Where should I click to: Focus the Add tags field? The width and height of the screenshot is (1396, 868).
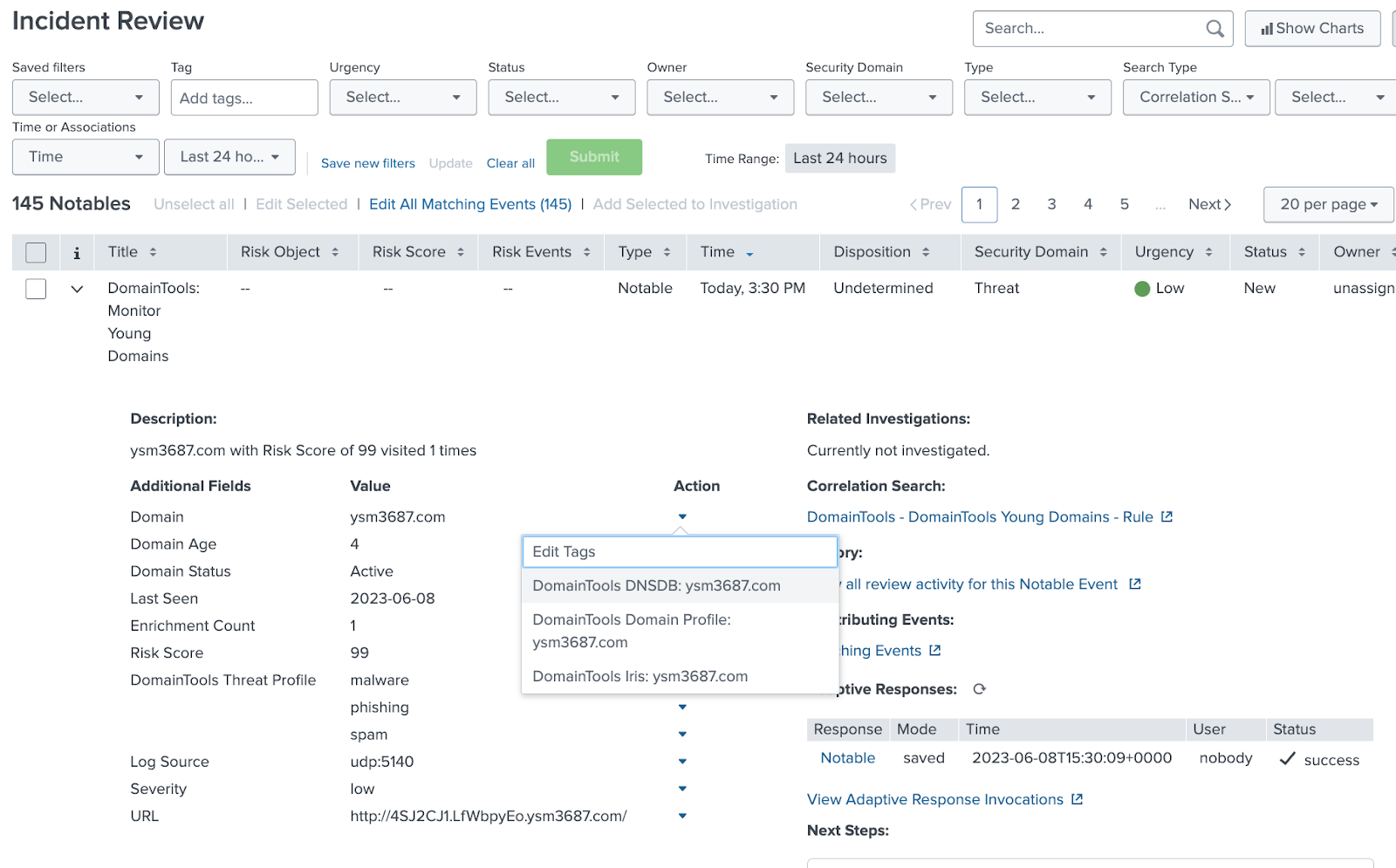(x=244, y=98)
